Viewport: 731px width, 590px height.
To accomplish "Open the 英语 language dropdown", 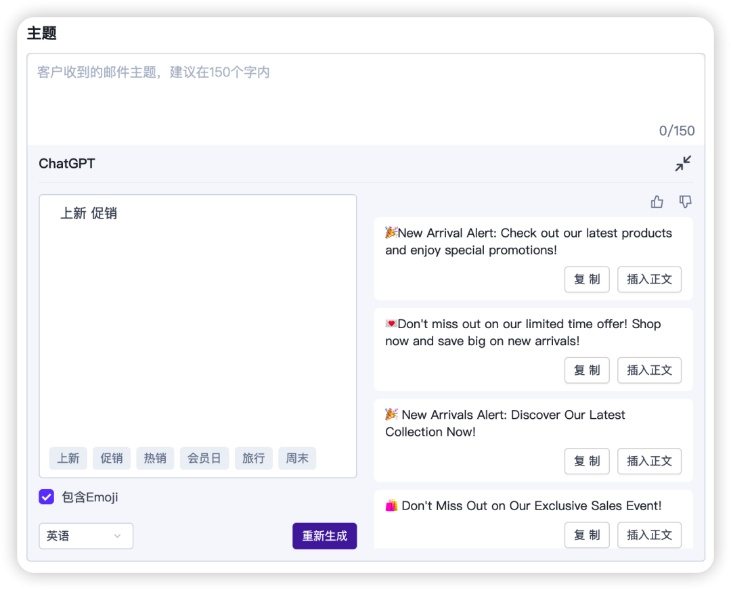I will click(x=86, y=536).
